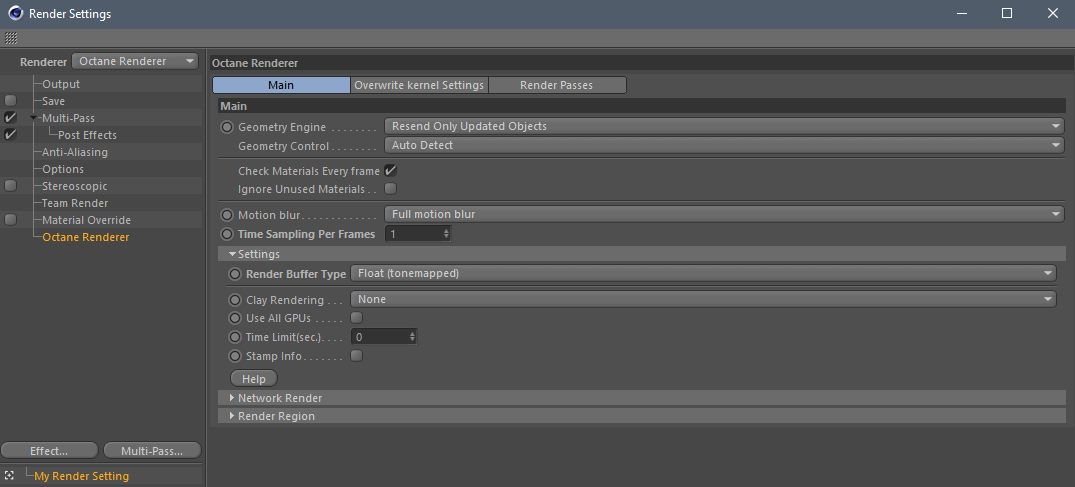The height and width of the screenshot is (487, 1075).
Task: Disable the Multi-Pass checkbox
Action: [10, 118]
